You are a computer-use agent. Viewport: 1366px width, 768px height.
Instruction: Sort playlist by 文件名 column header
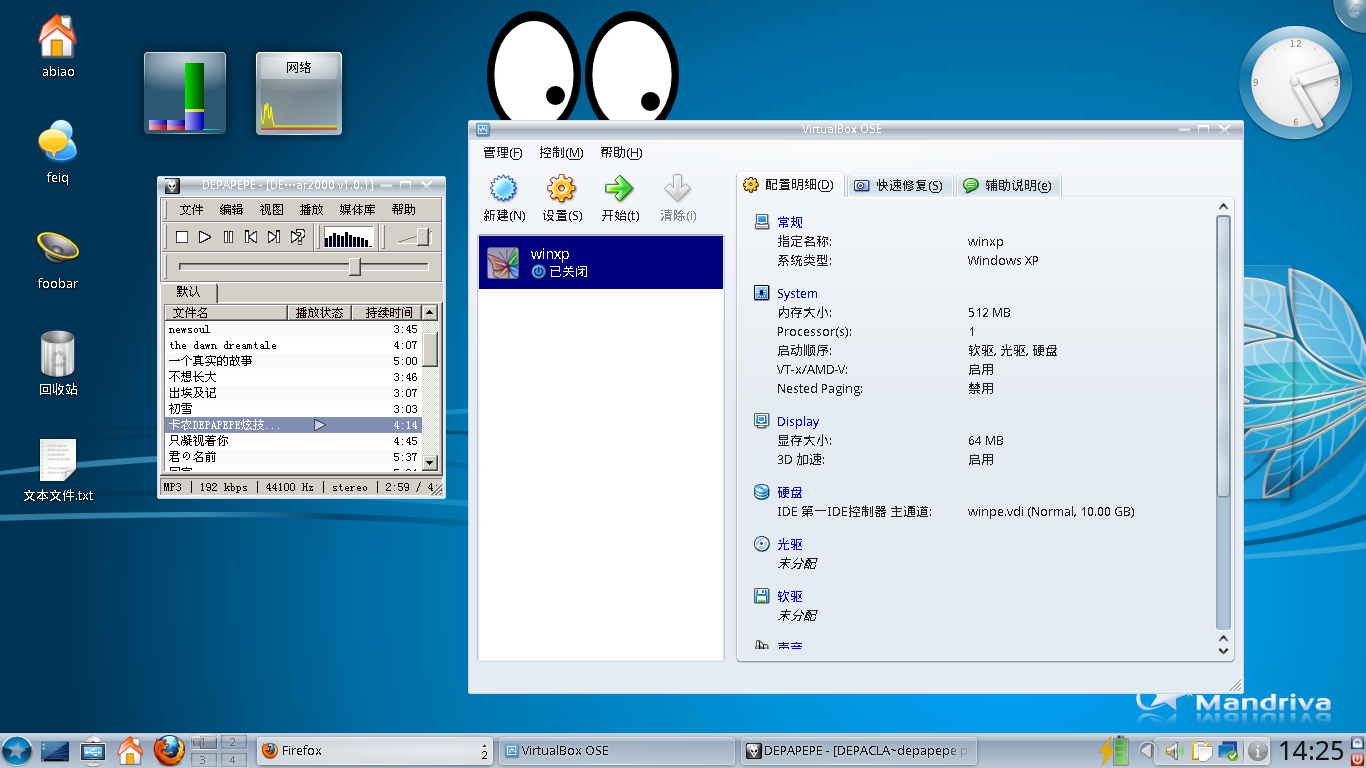coord(226,313)
